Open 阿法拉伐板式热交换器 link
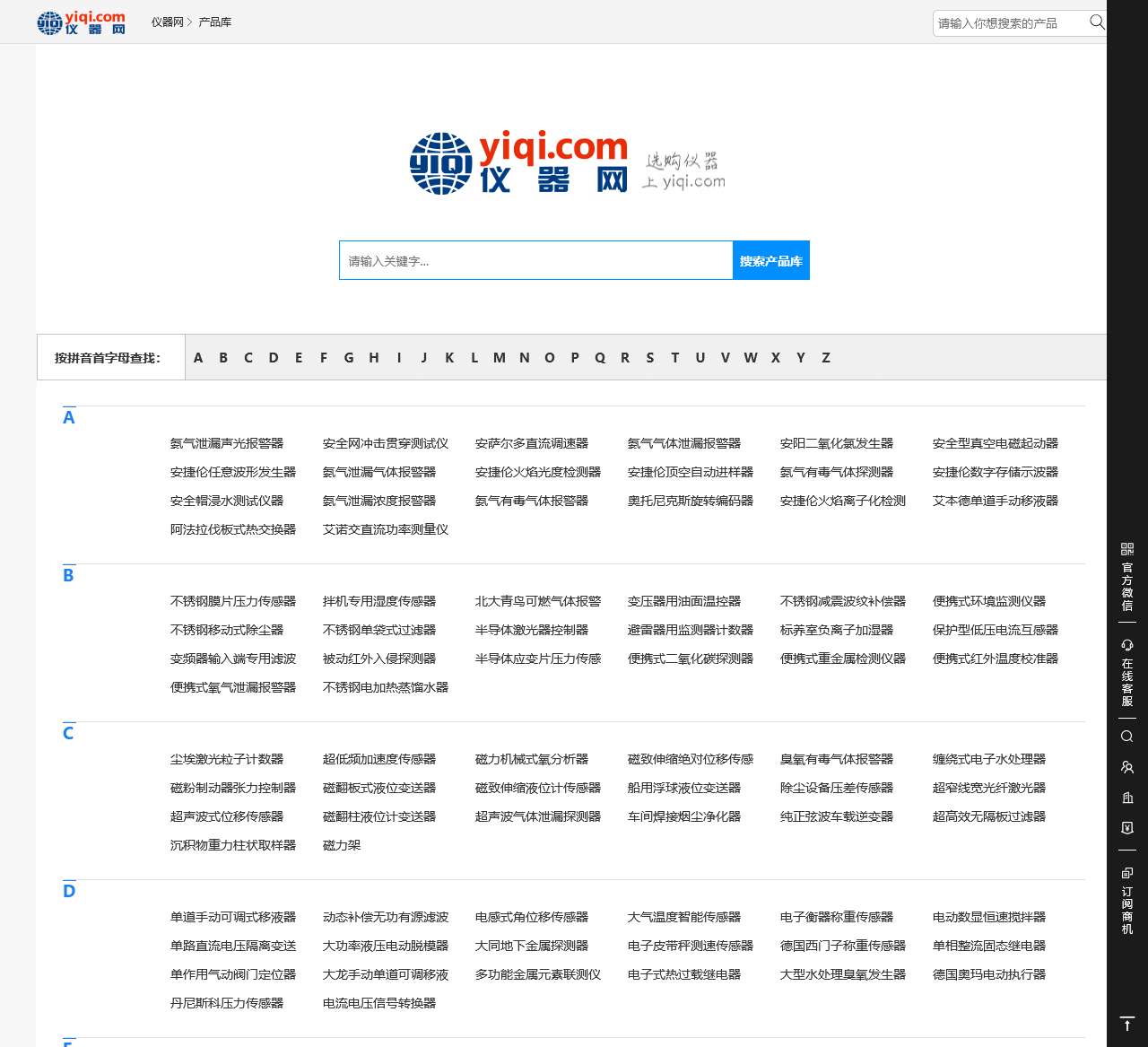The height and width of the screenshot is (1047, 1148). (x=233, y=529)
